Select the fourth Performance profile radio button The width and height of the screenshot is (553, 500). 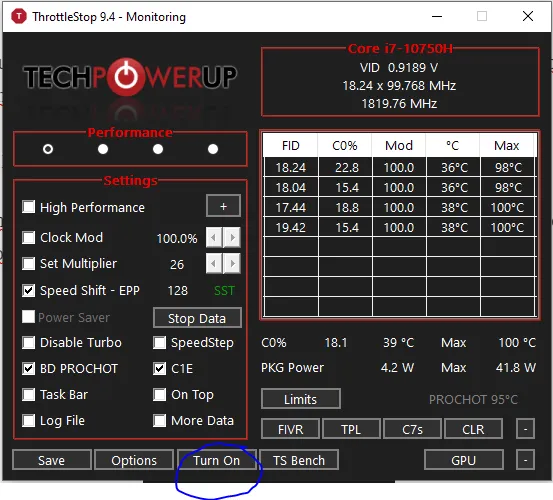point(213,149)
